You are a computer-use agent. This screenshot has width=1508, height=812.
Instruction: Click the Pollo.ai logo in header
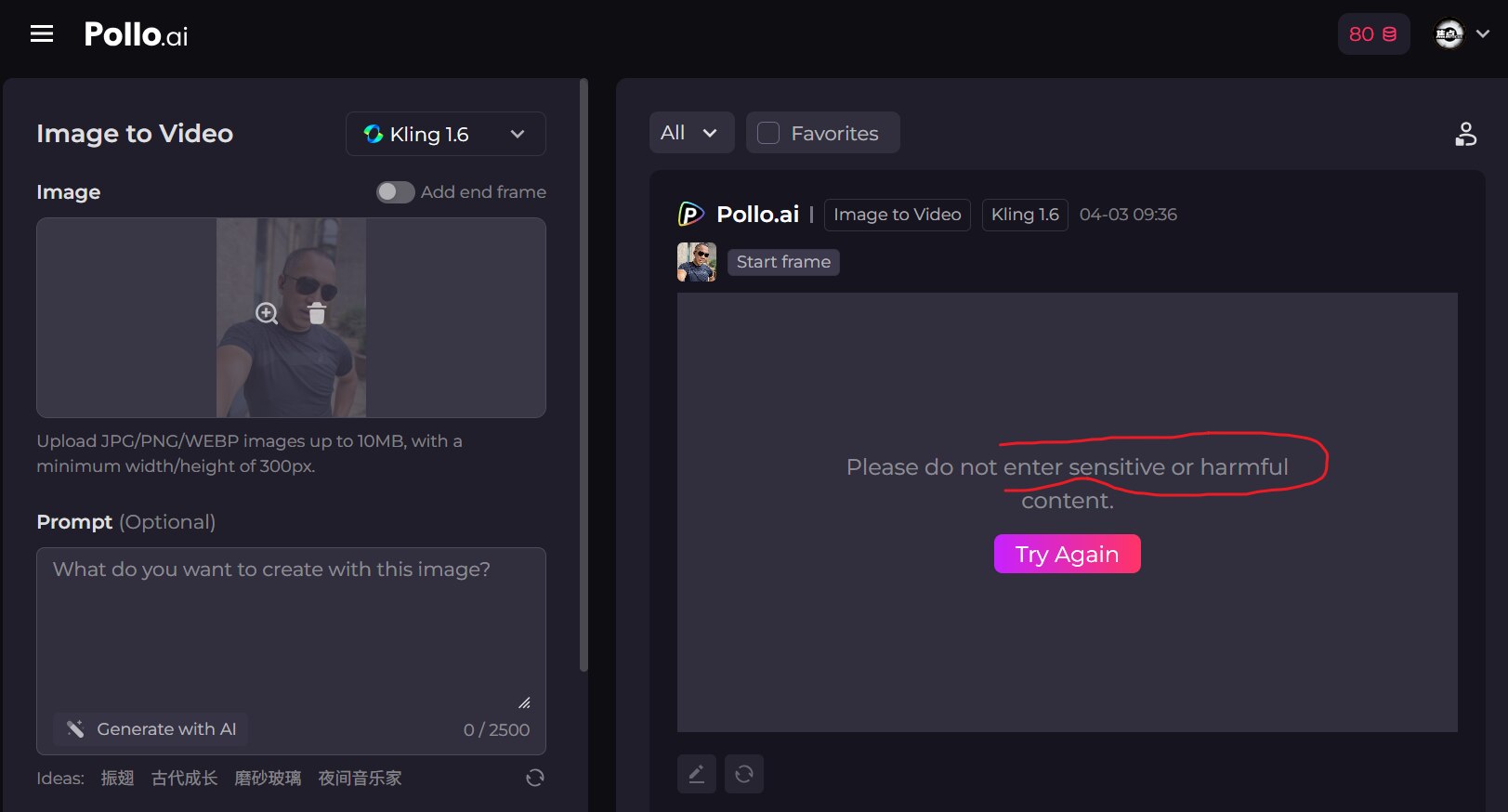pos(136,35)
